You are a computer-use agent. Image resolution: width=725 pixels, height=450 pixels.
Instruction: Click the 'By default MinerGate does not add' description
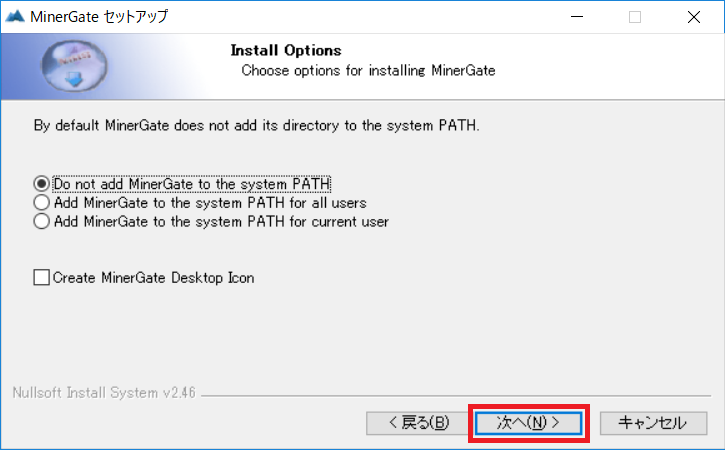click(x=257, y=125)
